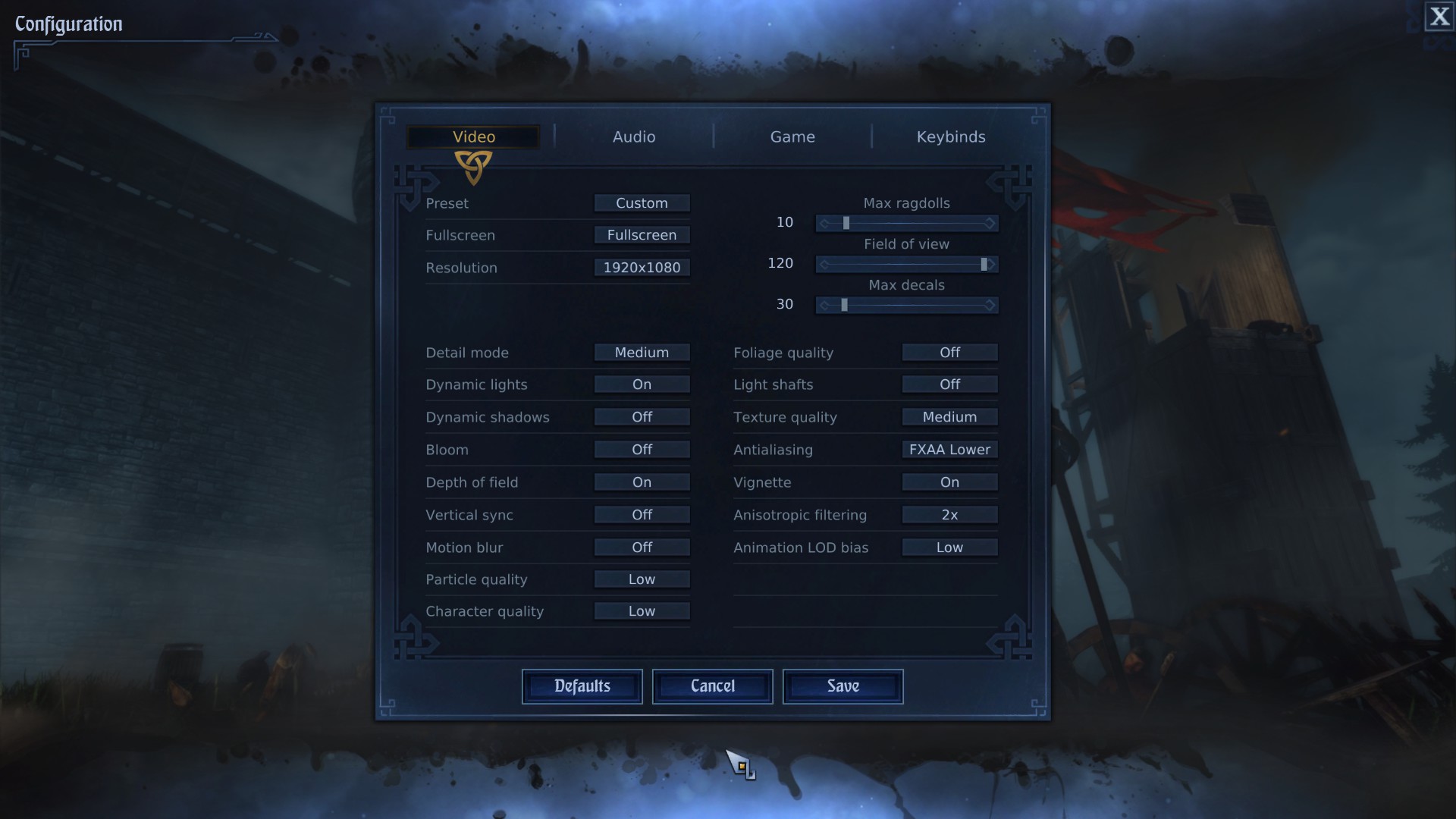Select Texture quality Medium option

coord(949,417)
